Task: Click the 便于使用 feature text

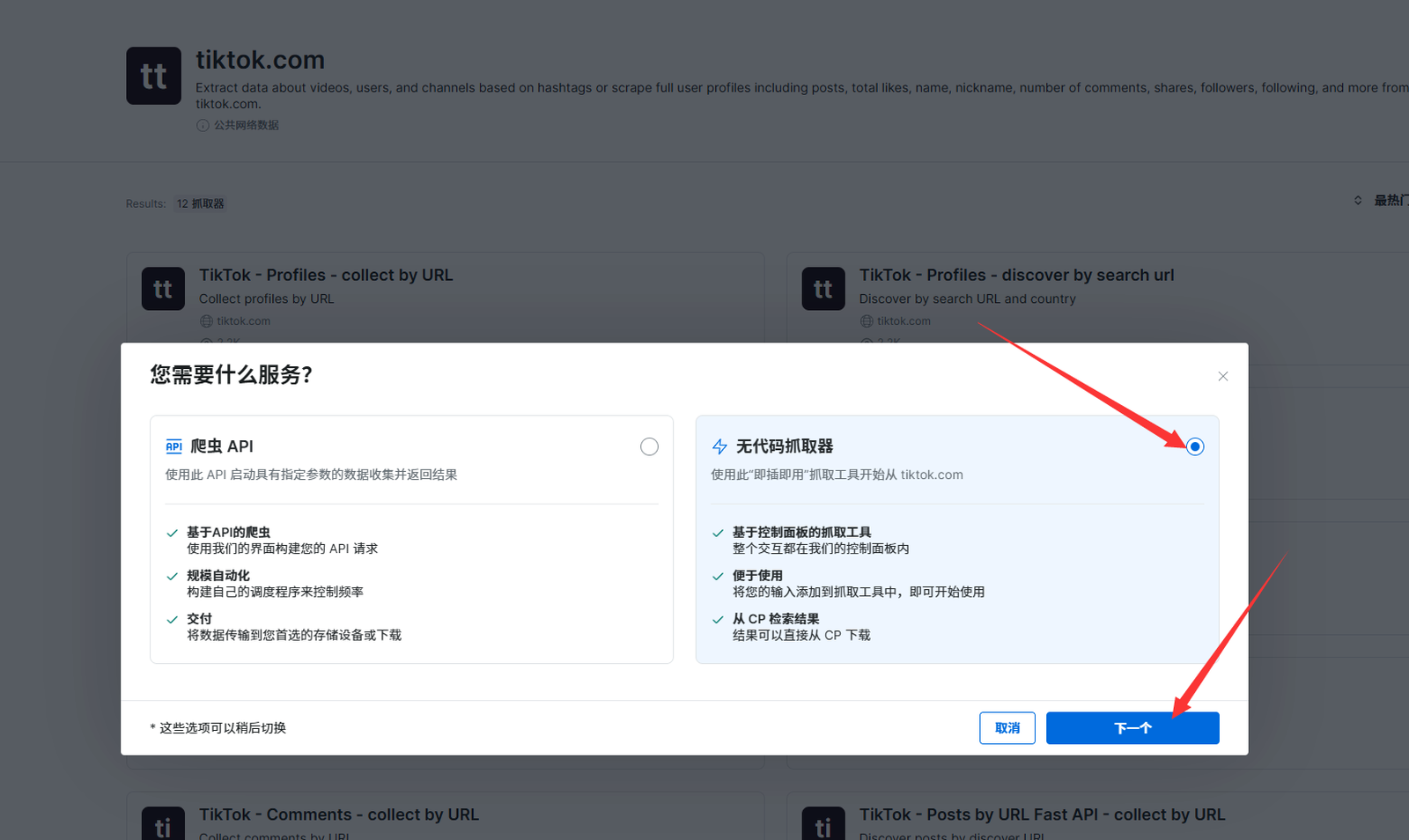Action: pyautogui.click(x=757, y=576)
